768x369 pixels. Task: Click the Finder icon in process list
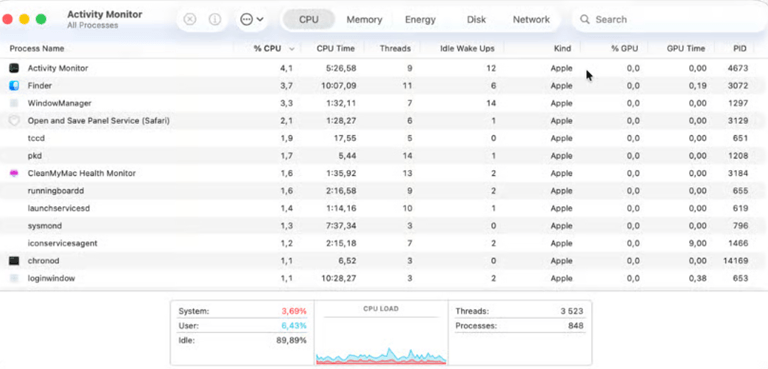[x=14, y=86]
